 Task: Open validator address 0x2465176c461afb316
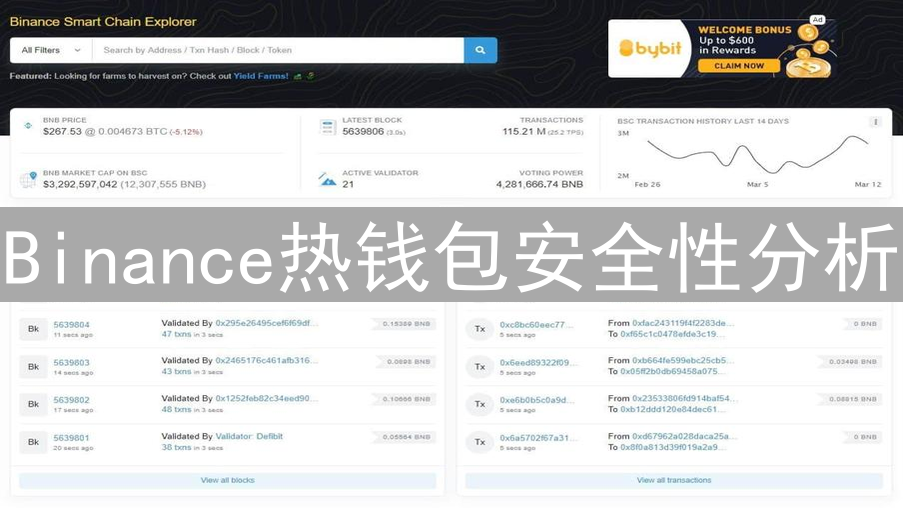point(267,361)
